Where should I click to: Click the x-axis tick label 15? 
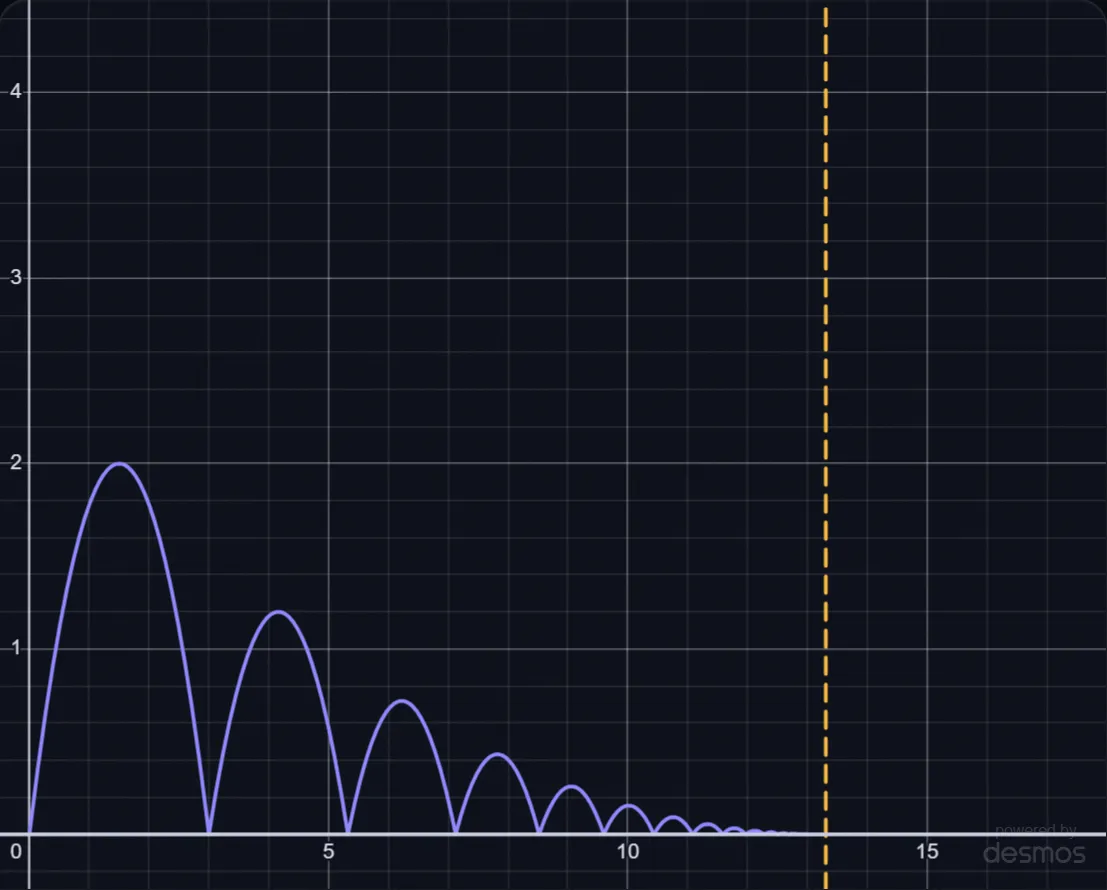(x=927, y=852)
